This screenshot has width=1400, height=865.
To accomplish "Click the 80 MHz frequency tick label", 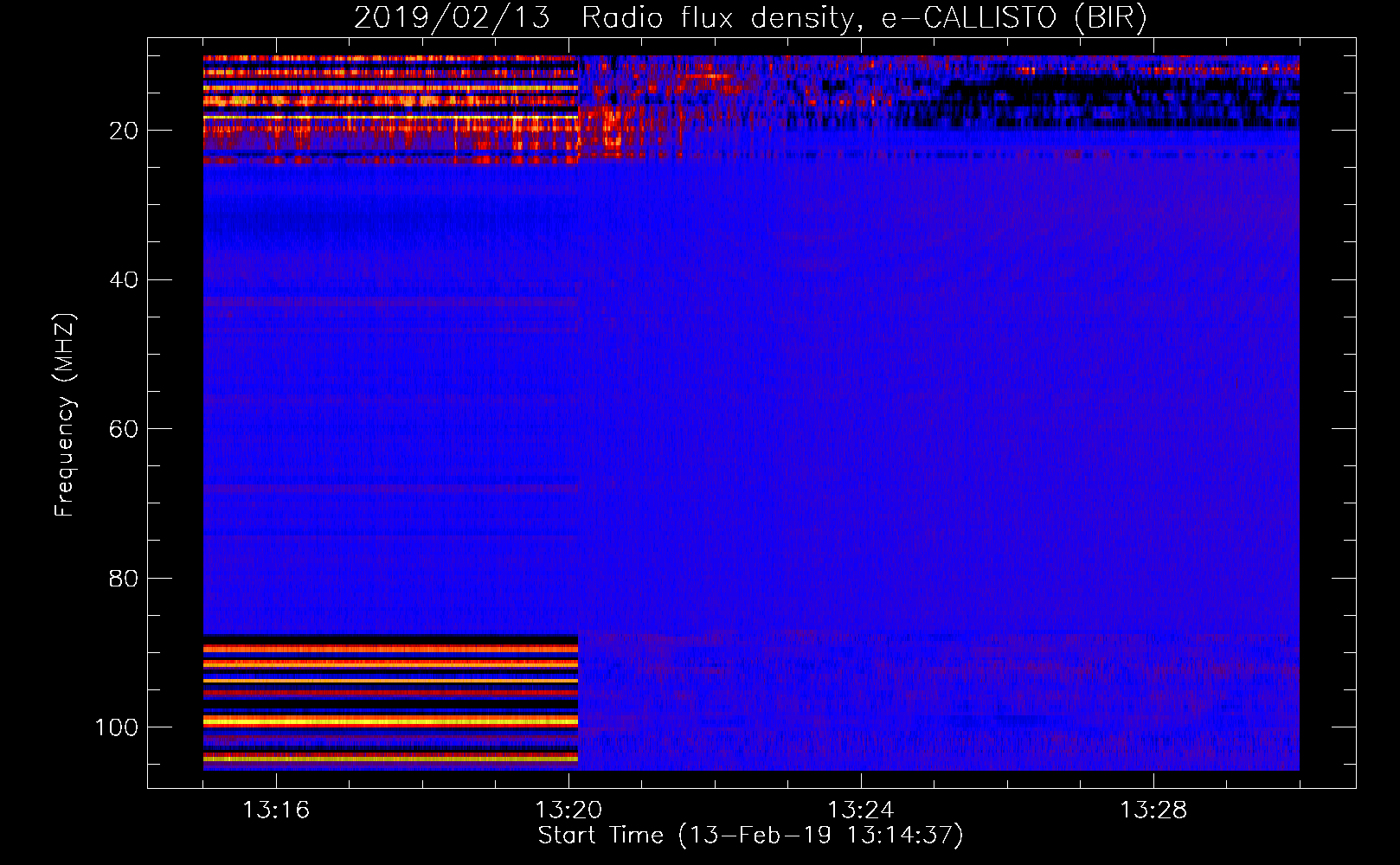I will tap(124, 578).
